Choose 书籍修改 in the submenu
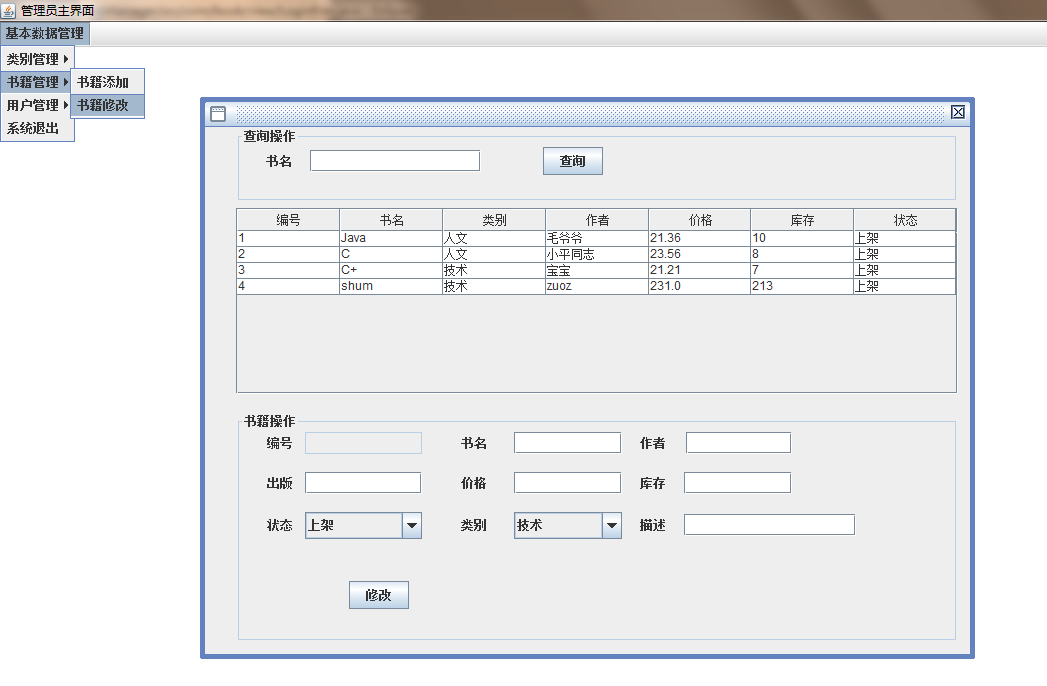 click(108, 105)
